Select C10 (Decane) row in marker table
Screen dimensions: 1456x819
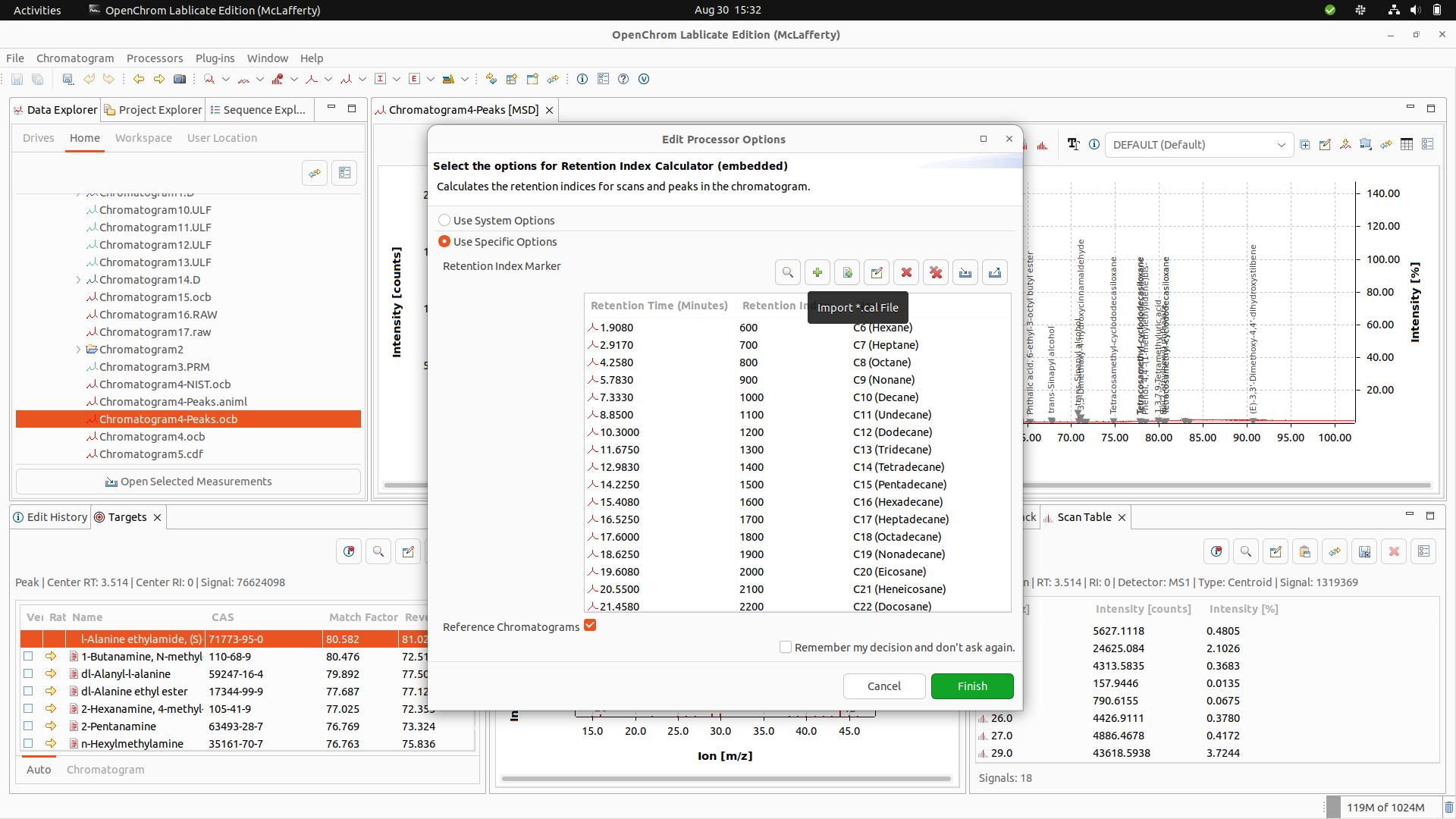(x=796, y=397)
